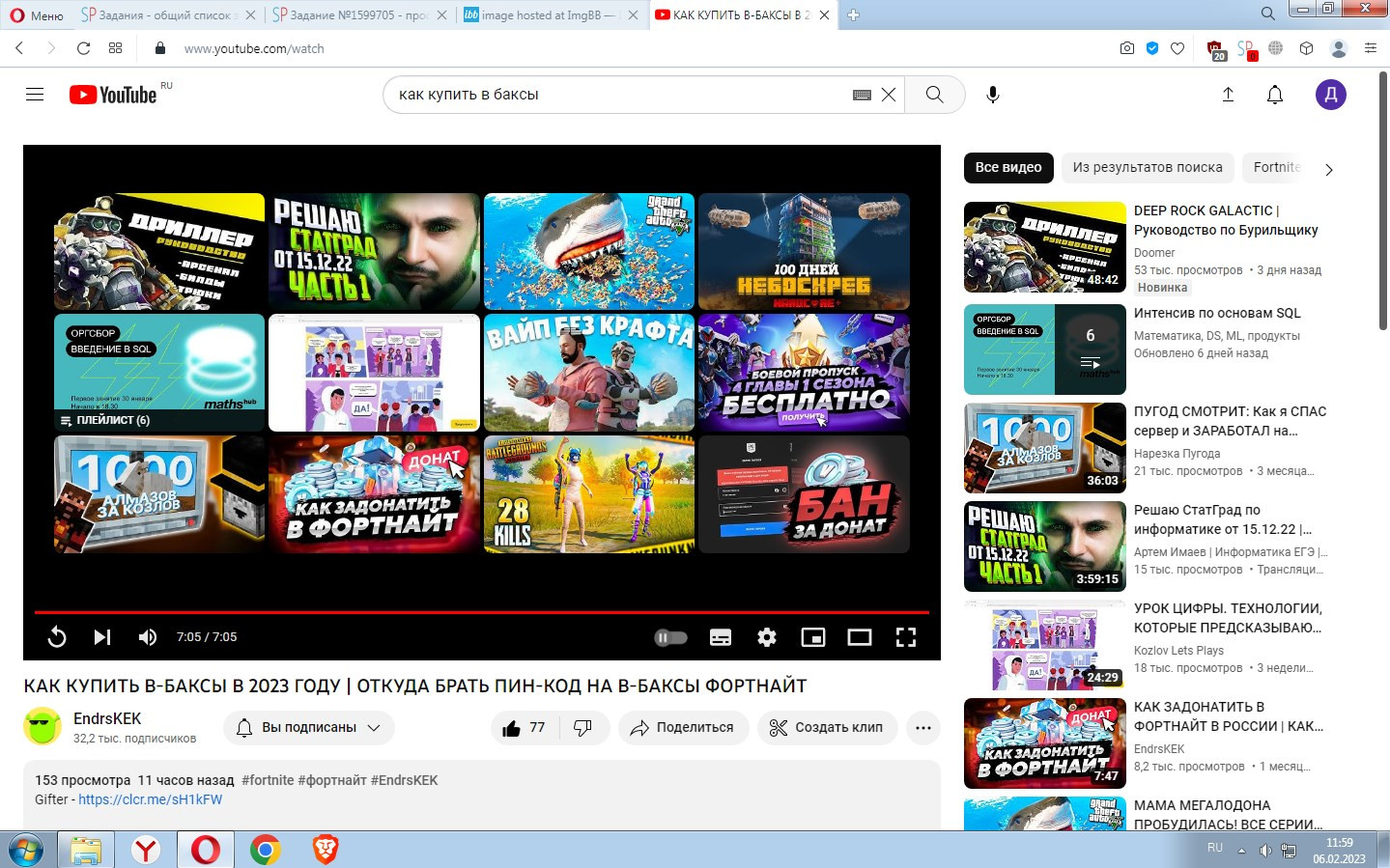
Task: Click the #EndrsKEK hashtag
Action: 404,780
